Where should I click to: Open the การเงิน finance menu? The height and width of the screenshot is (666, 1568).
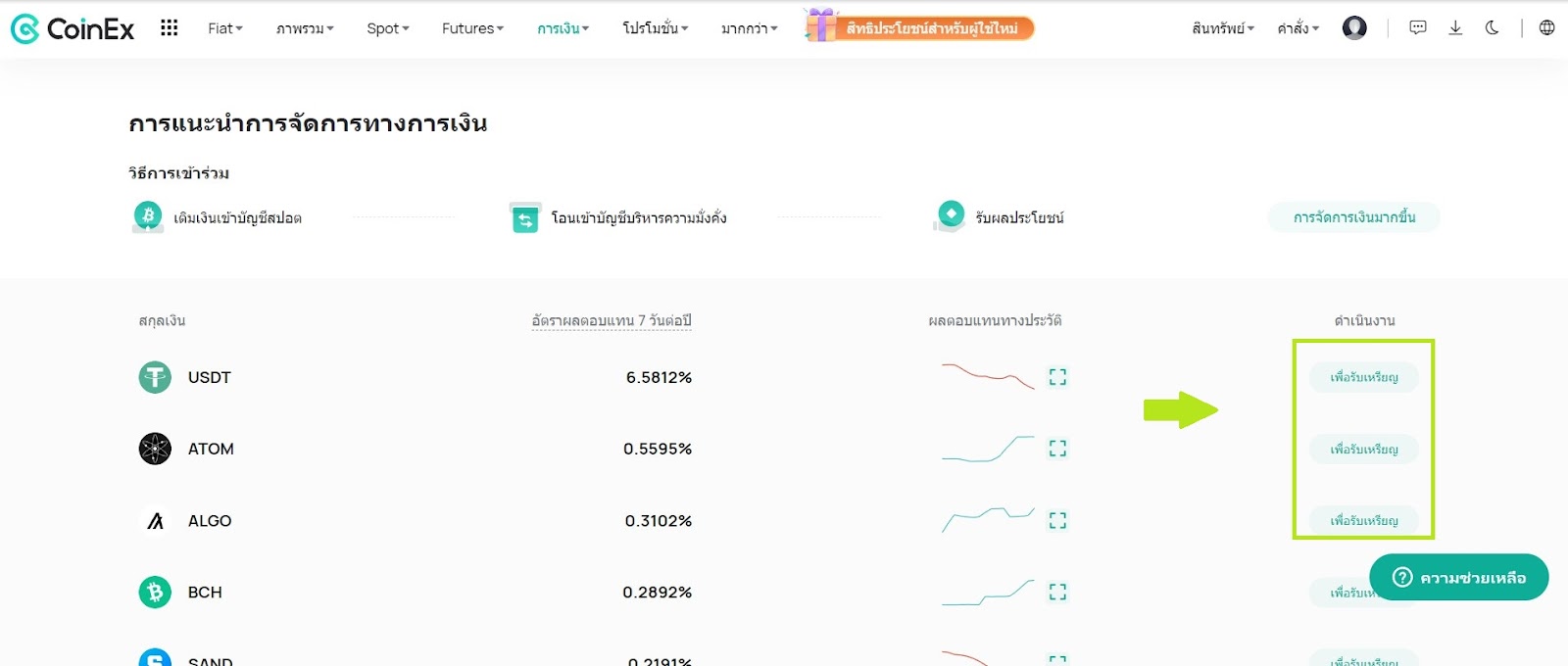pyautogui.click(x=563, y=28)
